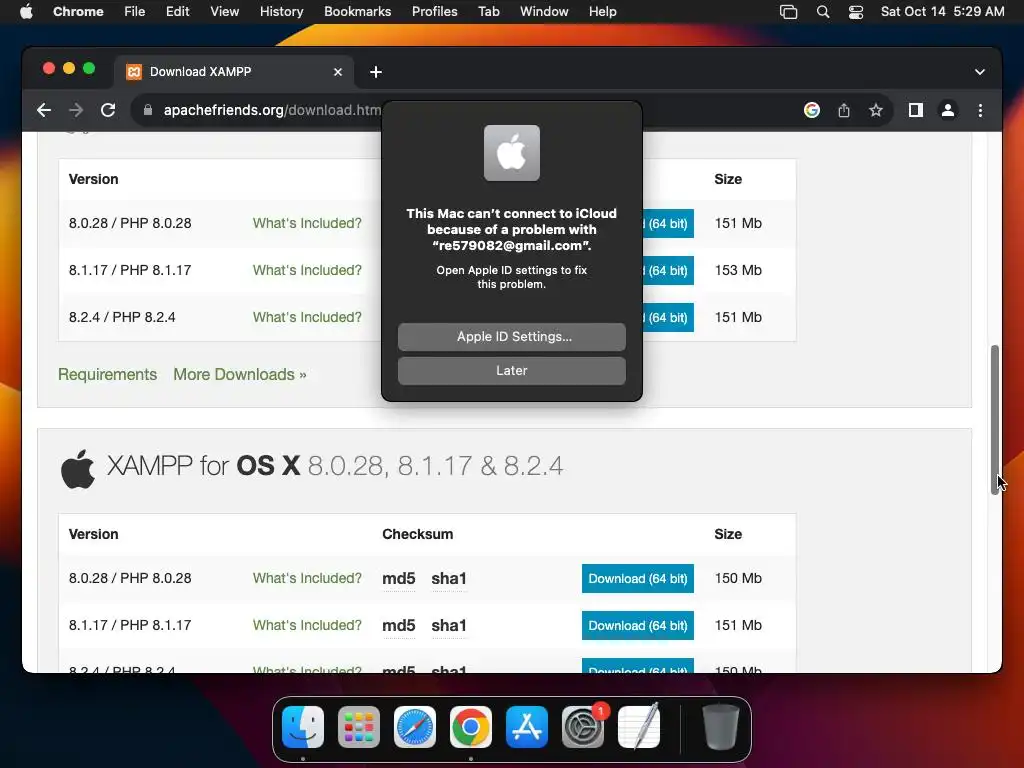Viewport: 1024px width, 768px height.
Task: Open the Requirements link
Action: click(x=107, y=374)
